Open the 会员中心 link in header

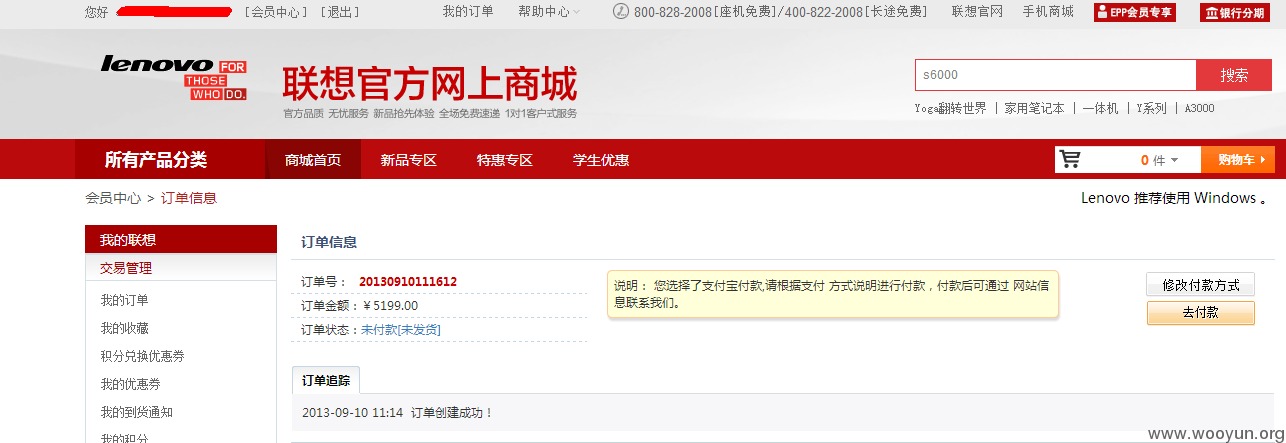(277, 12)
